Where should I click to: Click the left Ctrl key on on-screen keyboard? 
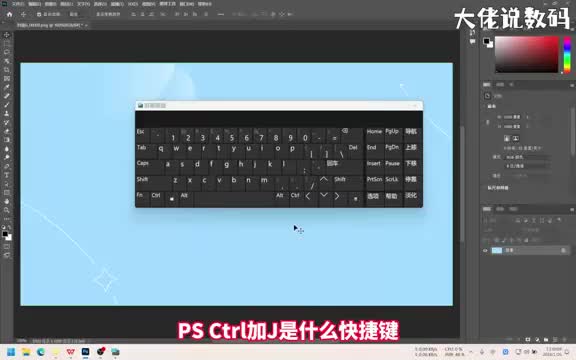click(156, 199)
